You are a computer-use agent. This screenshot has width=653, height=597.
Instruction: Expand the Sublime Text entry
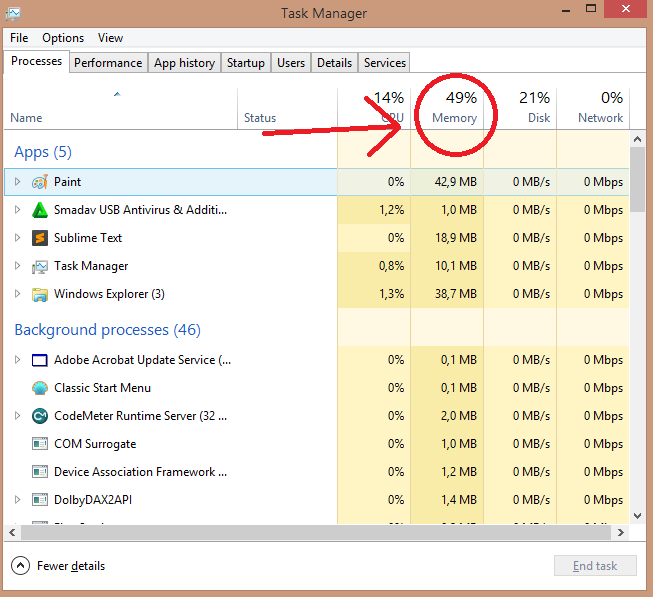[x=17, y=237]
